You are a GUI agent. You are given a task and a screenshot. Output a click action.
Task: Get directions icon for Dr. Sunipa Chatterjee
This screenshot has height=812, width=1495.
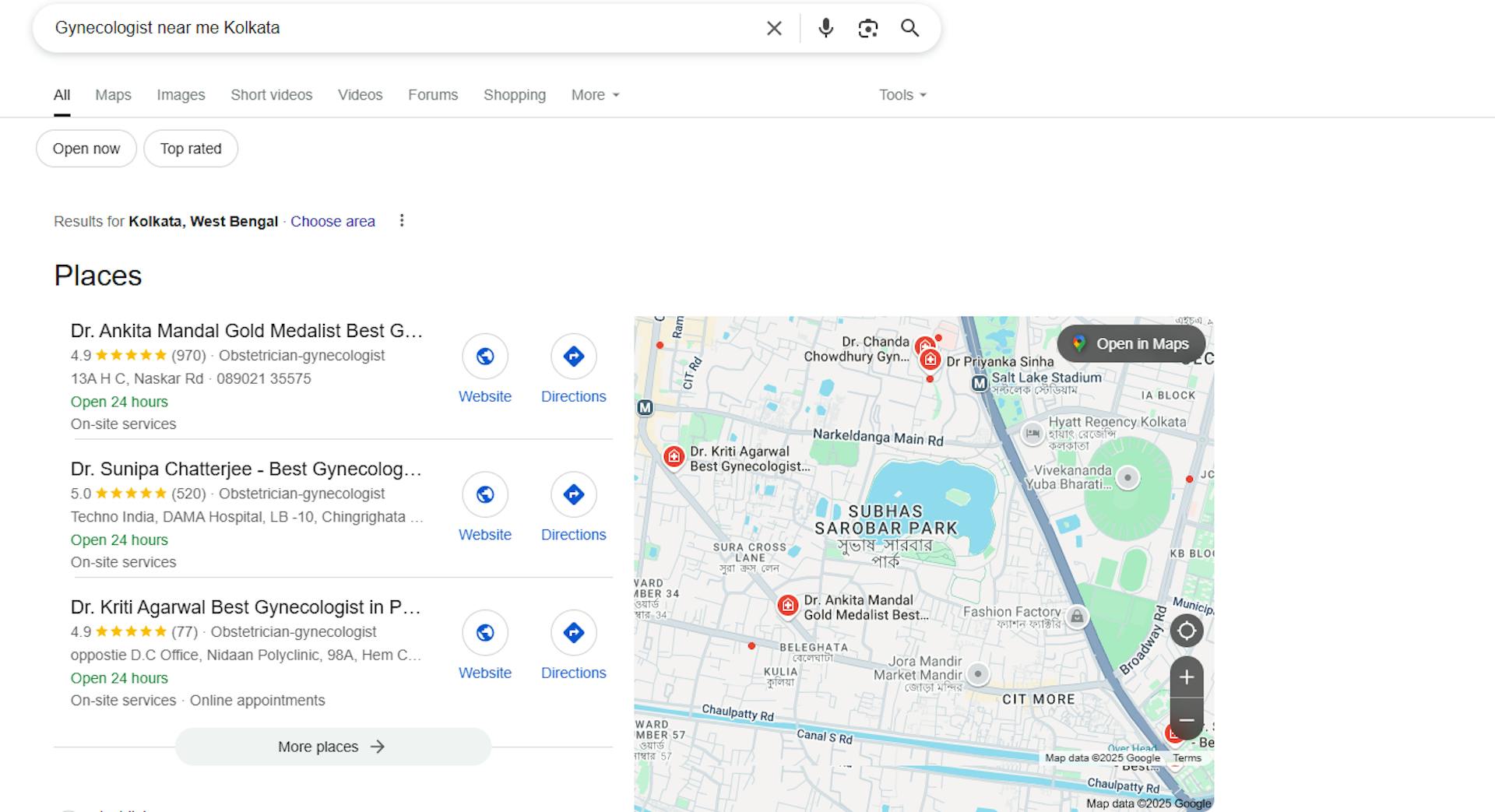coord(574,494)
